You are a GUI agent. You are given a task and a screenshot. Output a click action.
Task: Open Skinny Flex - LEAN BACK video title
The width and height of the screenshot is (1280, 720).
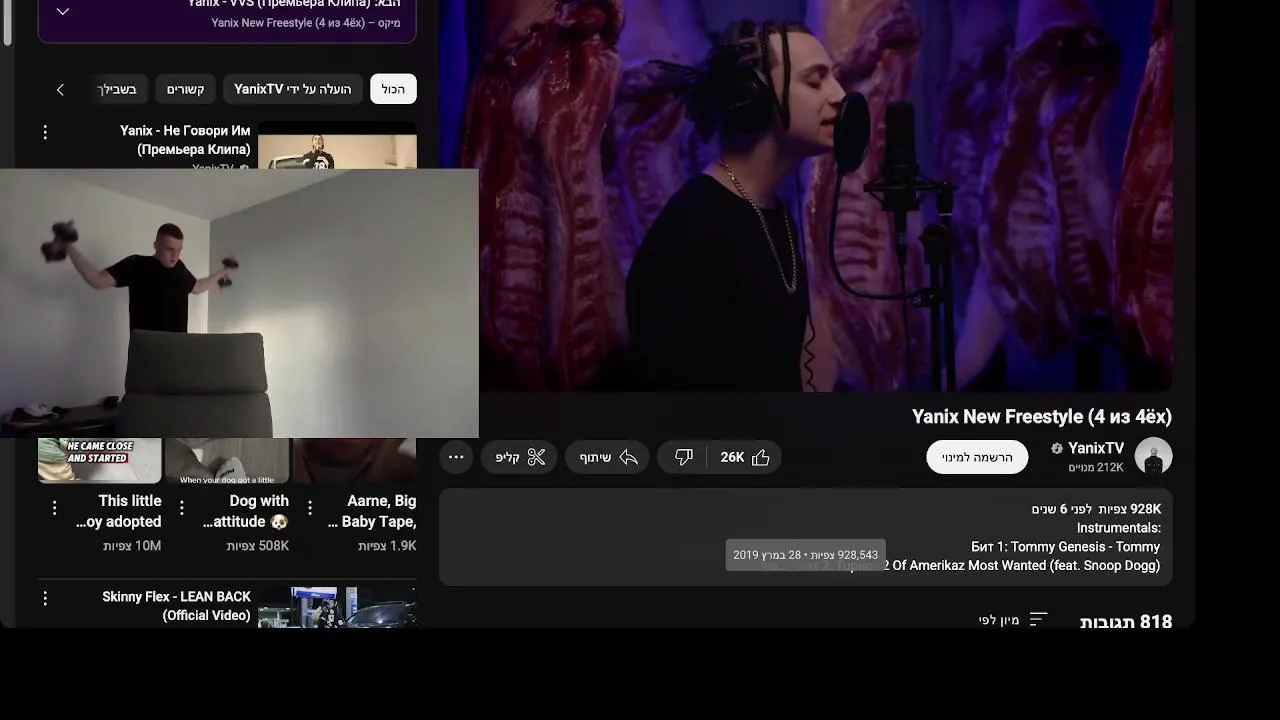point(176,606)
